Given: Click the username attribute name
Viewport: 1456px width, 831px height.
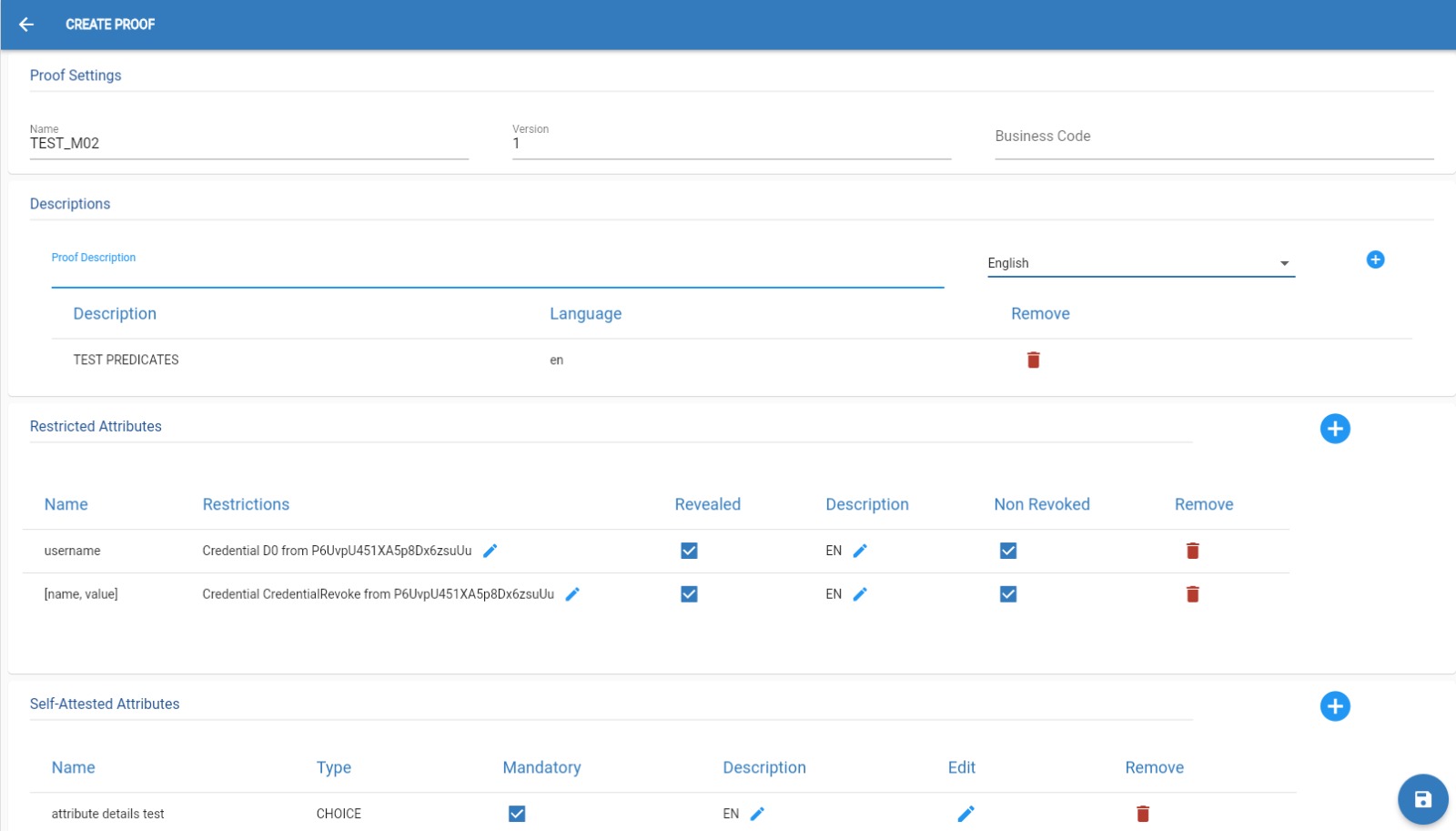Looking at the screenshot, I should click(72, 551).
